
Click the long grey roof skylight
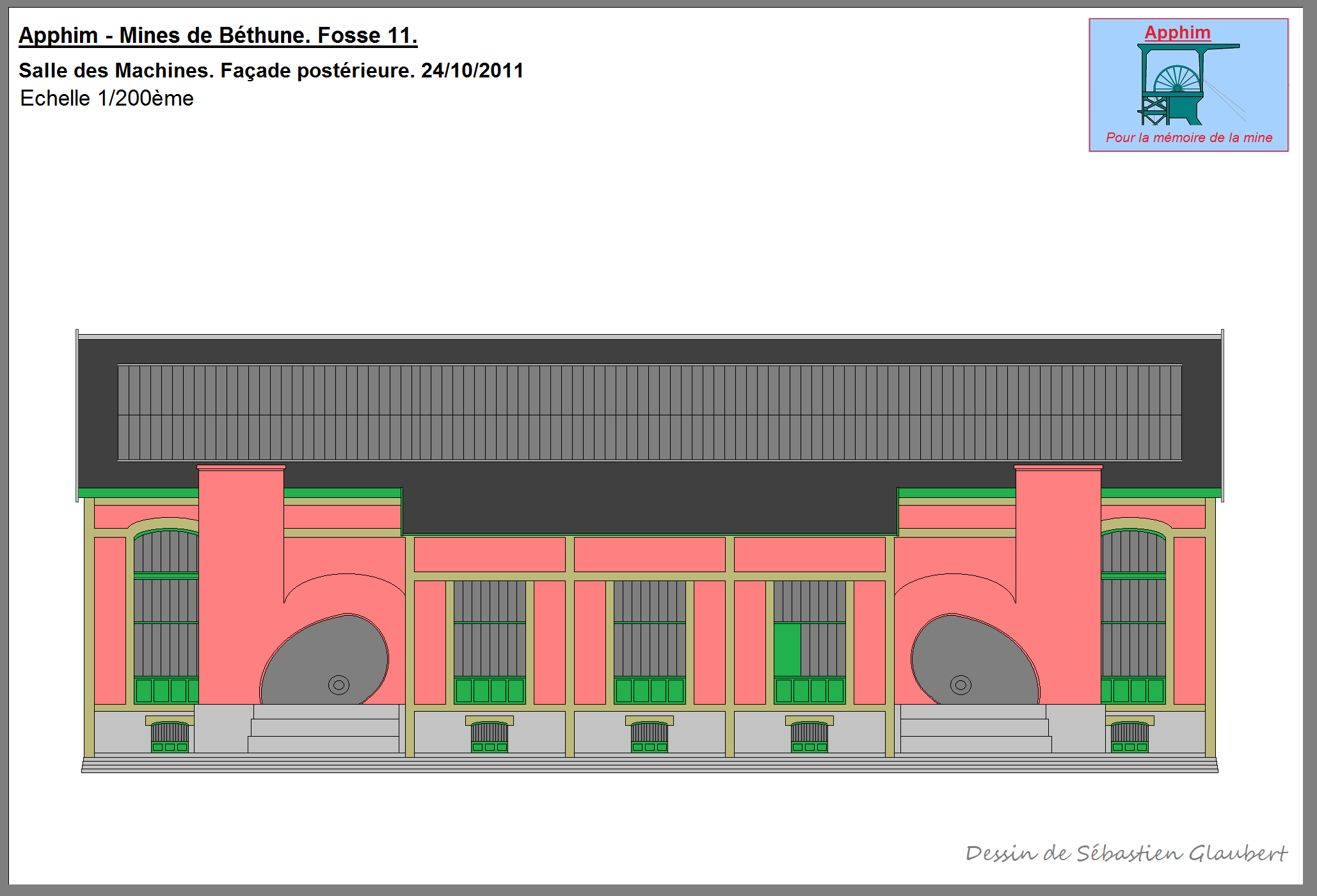coord(649,413)
